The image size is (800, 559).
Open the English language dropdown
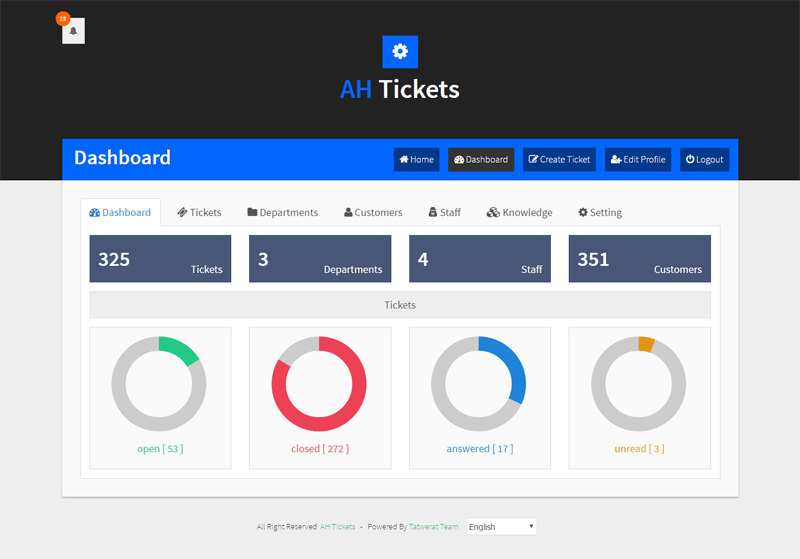coord(502,527)
